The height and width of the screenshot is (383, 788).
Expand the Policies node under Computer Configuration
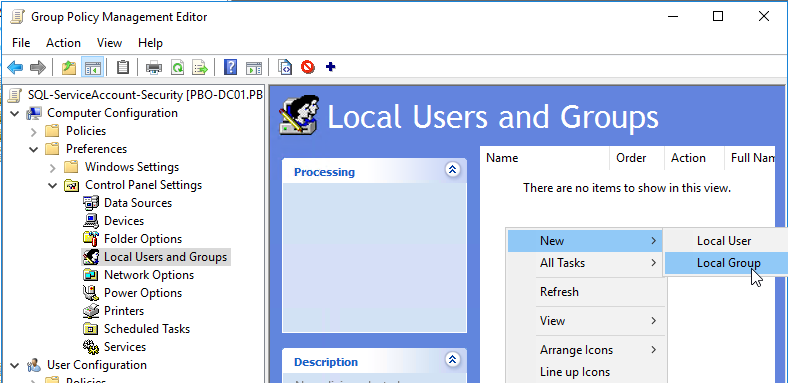pyautogui.click(x=34, y=131)
